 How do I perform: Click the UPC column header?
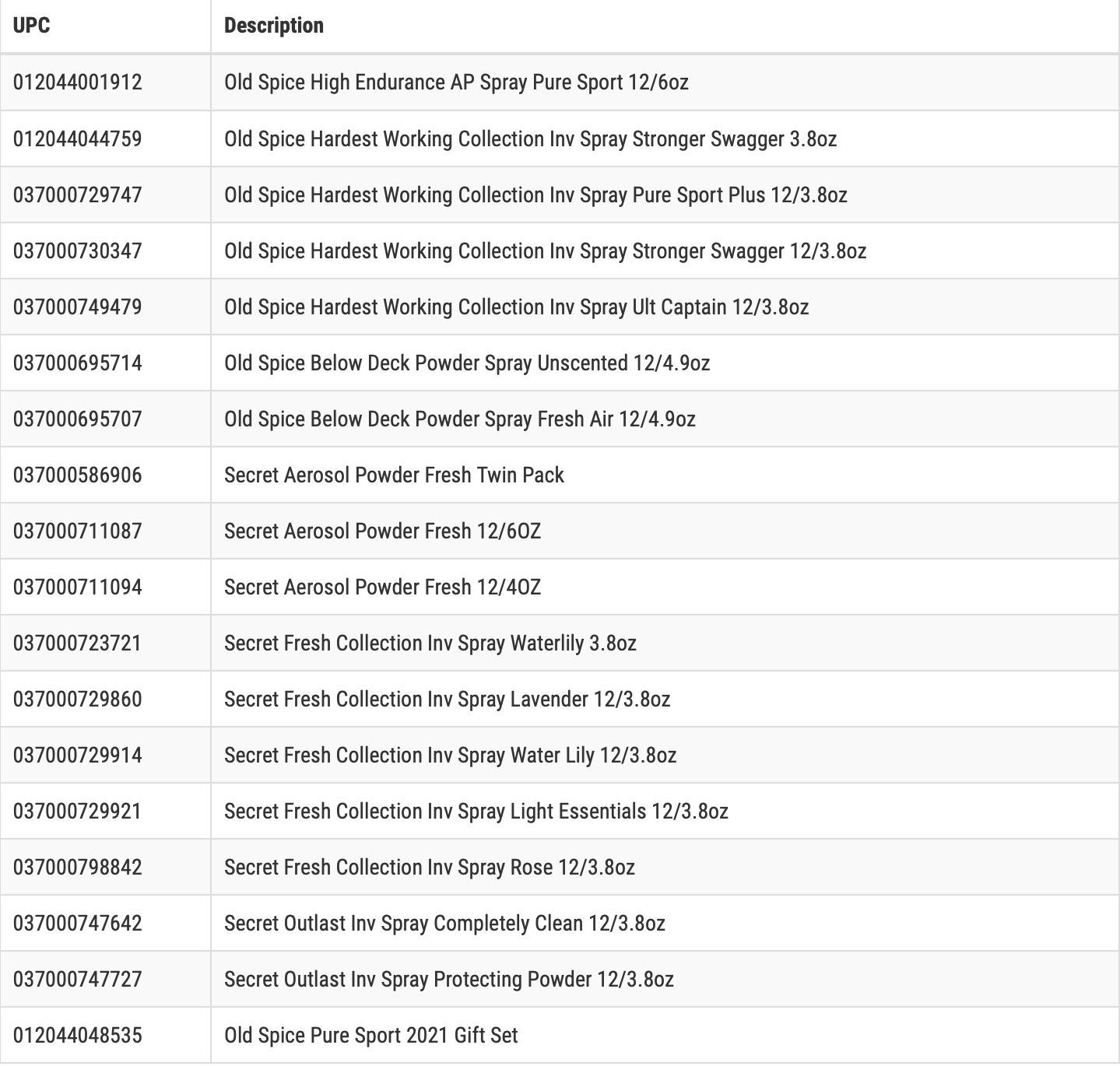coord(32,26)
